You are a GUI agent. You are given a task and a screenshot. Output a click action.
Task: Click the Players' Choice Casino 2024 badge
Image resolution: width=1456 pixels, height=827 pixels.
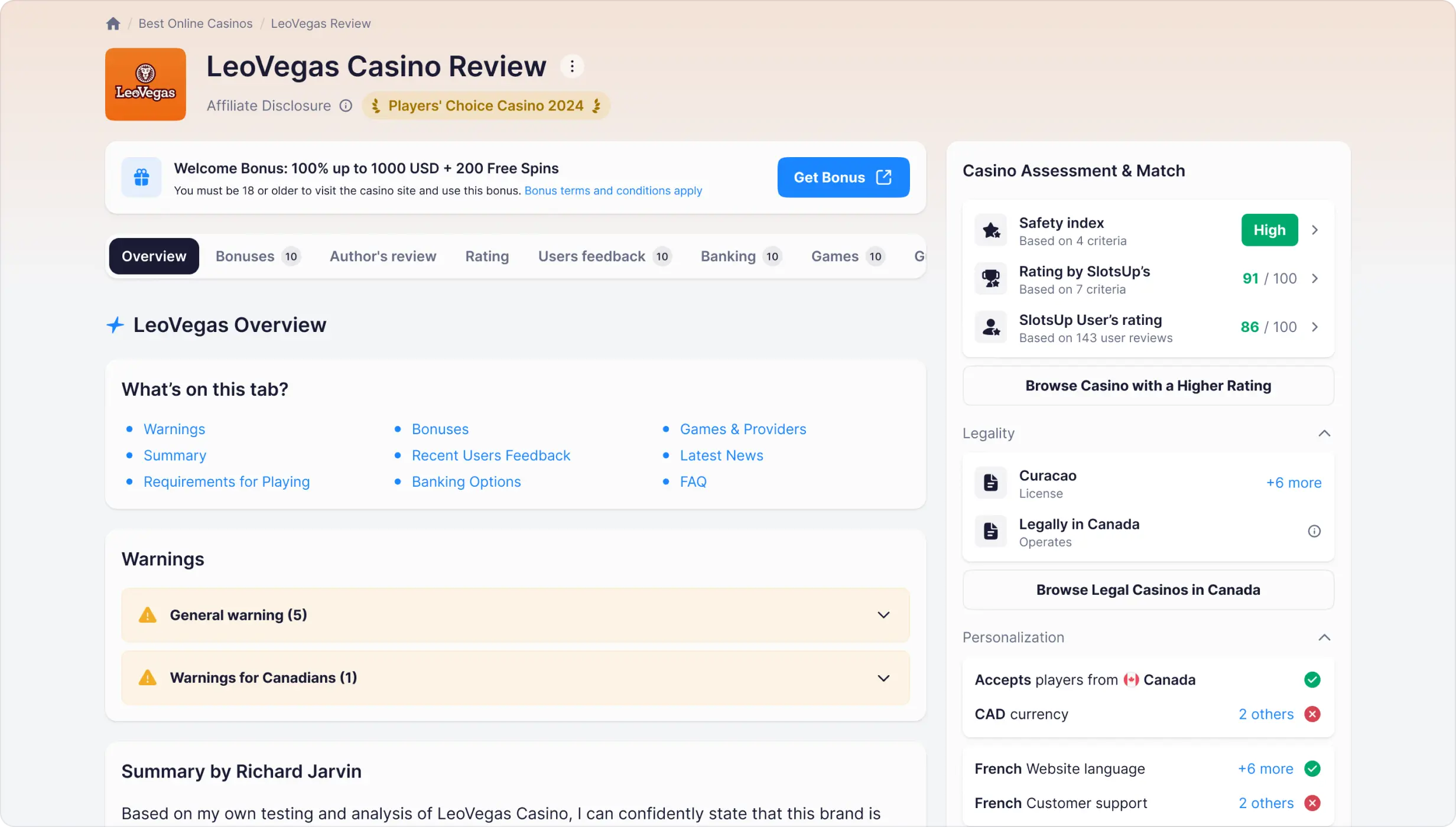point(485,105)
